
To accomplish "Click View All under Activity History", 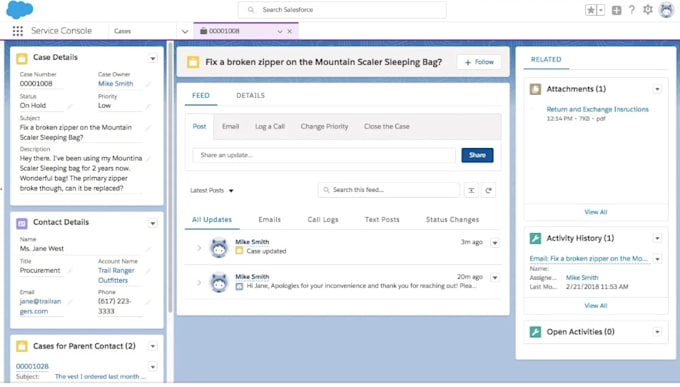I will [595, 306].
